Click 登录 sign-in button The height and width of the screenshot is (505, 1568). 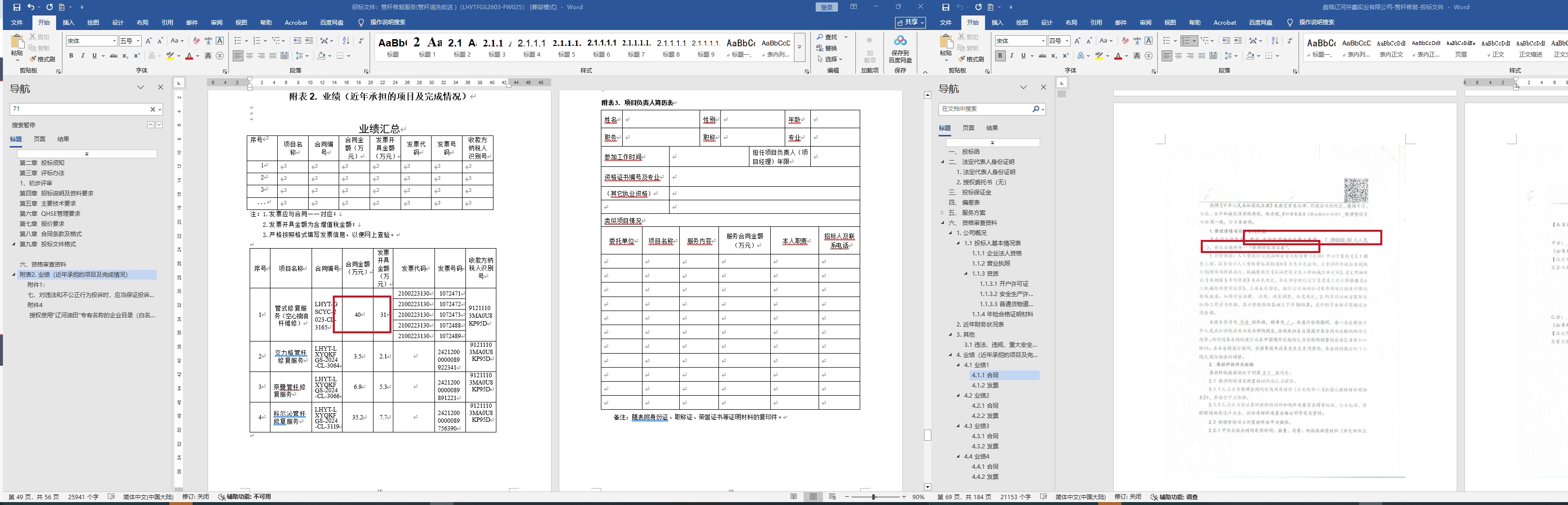click(x=827, y=7)
